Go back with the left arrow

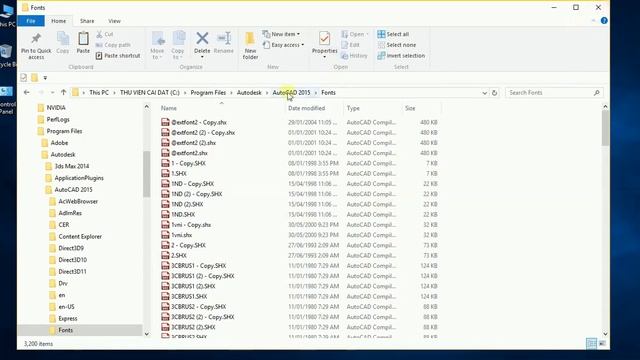click(27, 93)
